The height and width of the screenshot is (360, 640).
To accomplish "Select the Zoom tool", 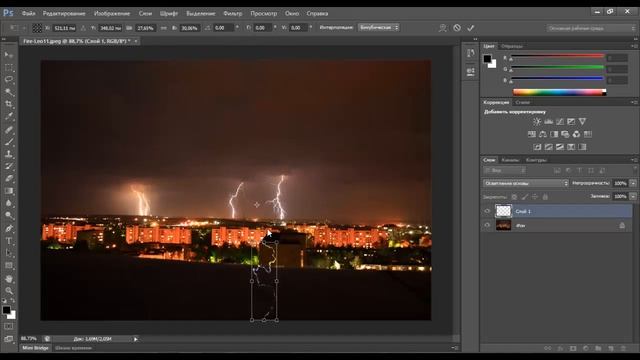I will tap(9, 291).
